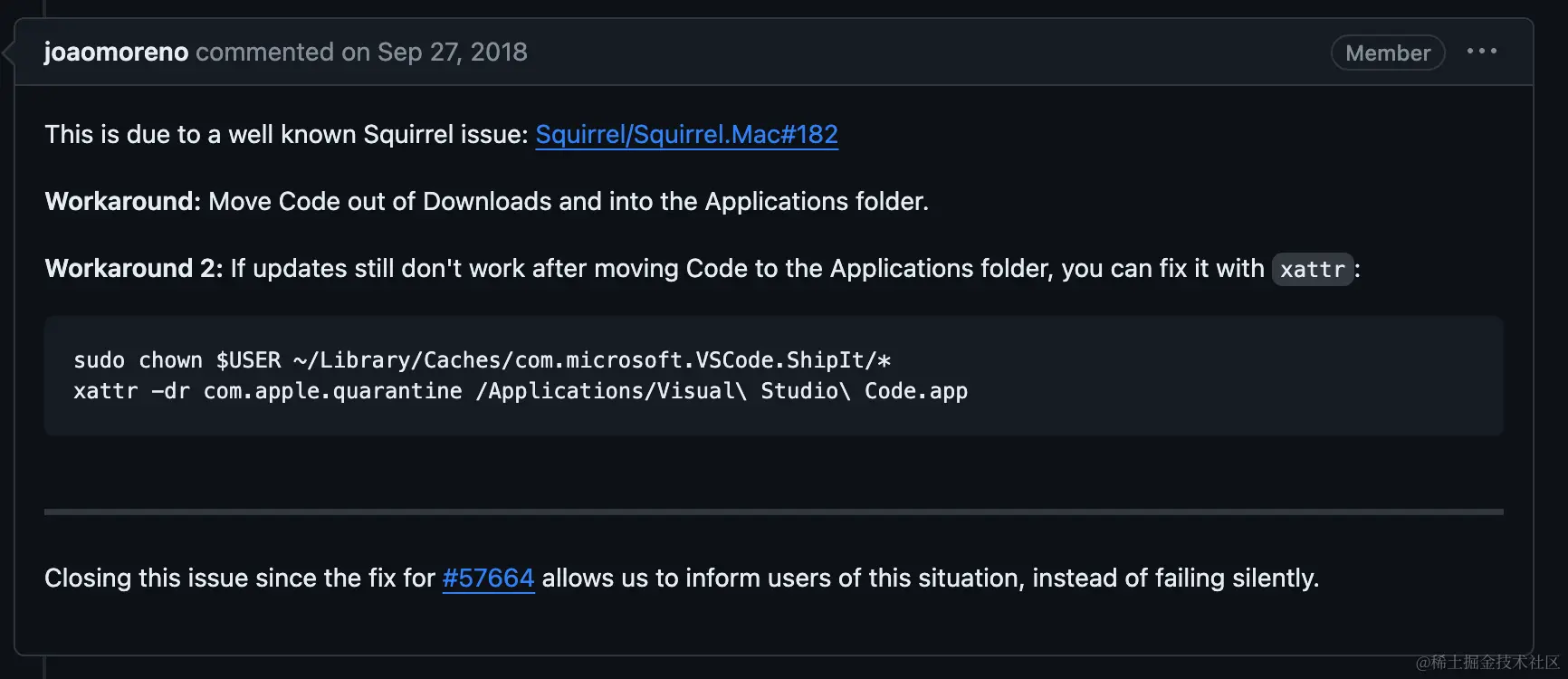1568x679 pixels.
Task: Click the inline xattr code tag
Action: [x=1312, y=270]
